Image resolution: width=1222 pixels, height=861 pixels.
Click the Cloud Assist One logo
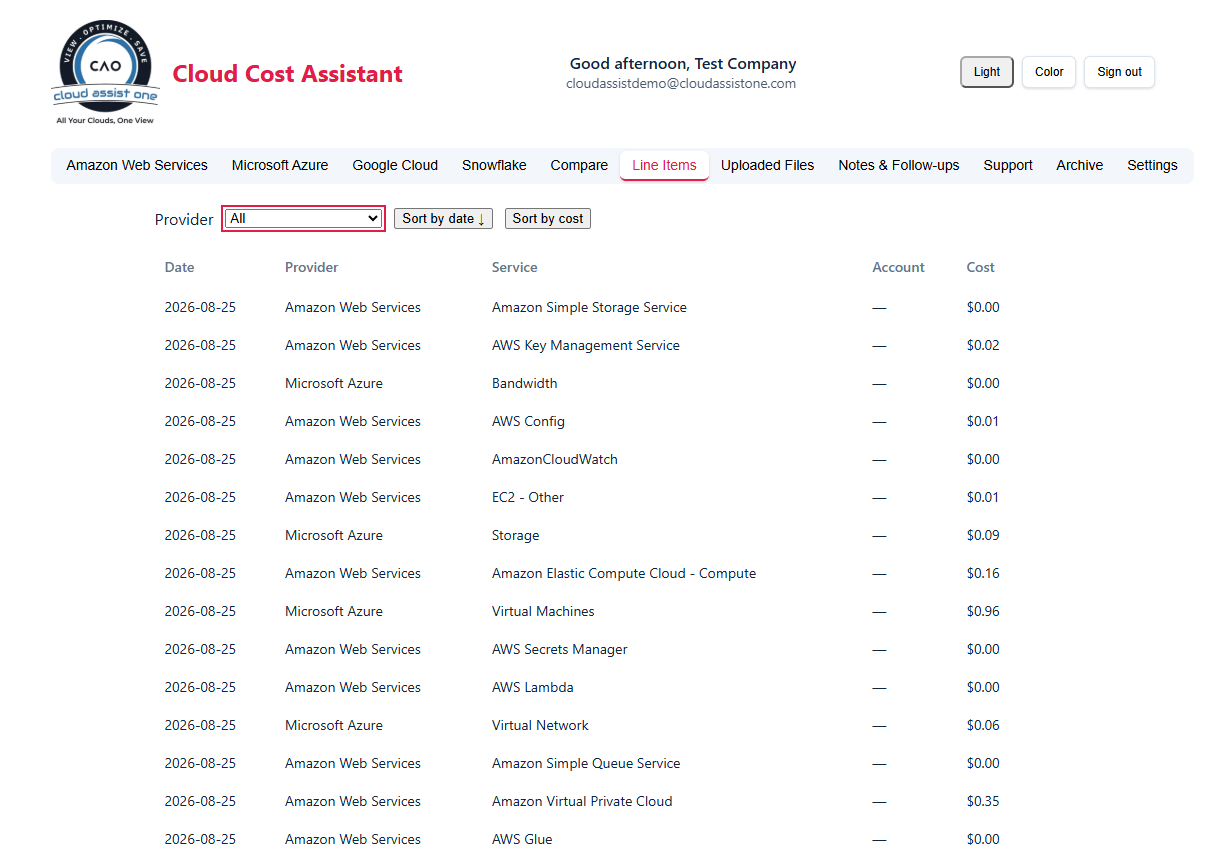tap(105, 73)
